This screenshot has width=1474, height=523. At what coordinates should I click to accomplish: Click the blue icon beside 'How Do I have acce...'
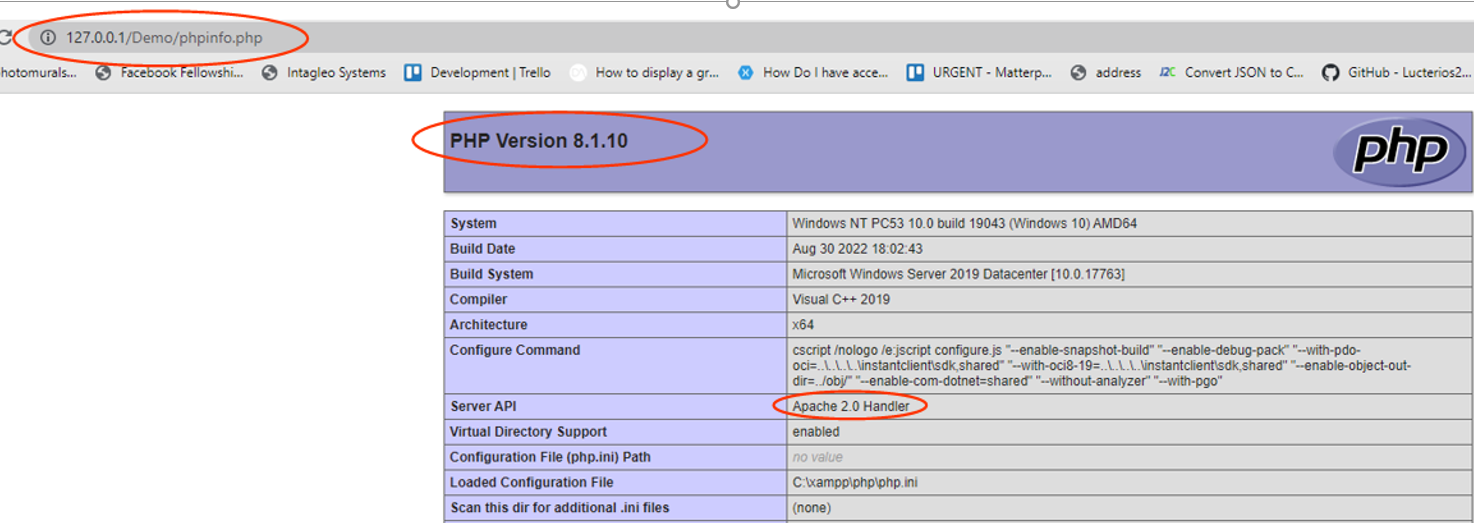(745, 72)
